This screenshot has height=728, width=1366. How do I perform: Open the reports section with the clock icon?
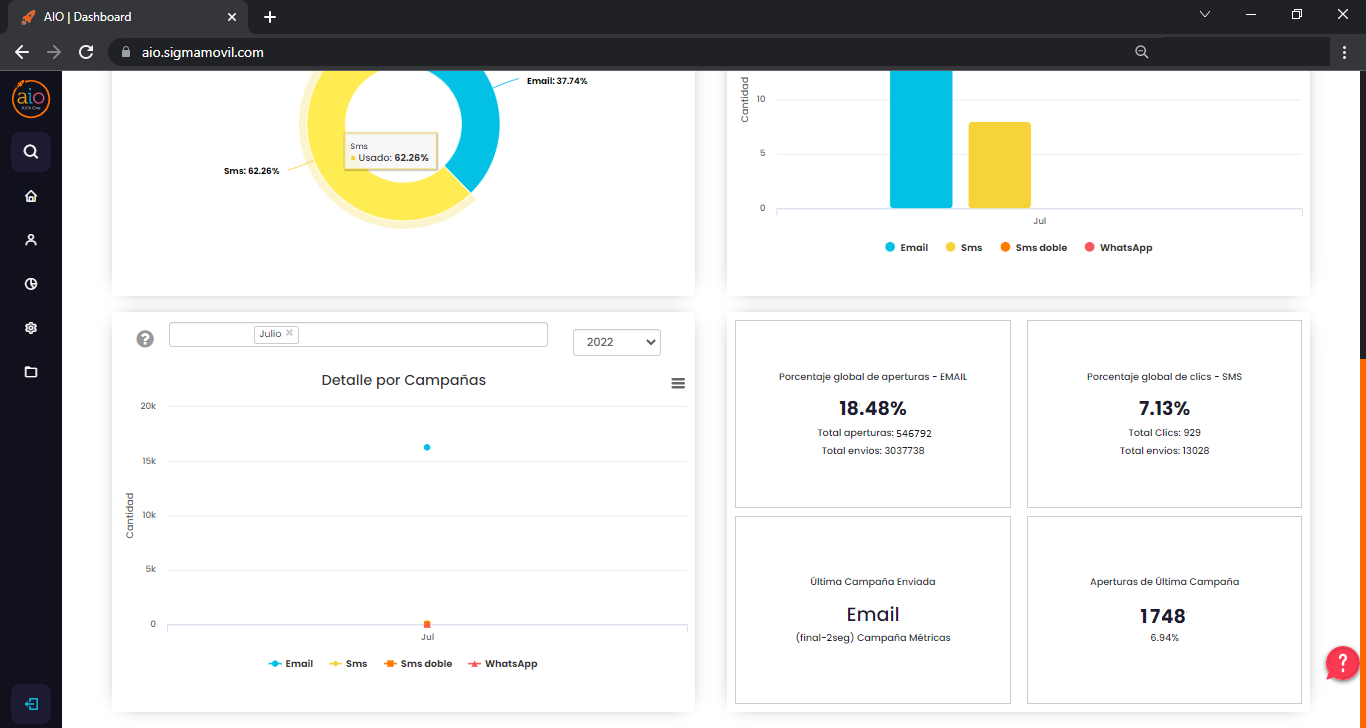30,283
